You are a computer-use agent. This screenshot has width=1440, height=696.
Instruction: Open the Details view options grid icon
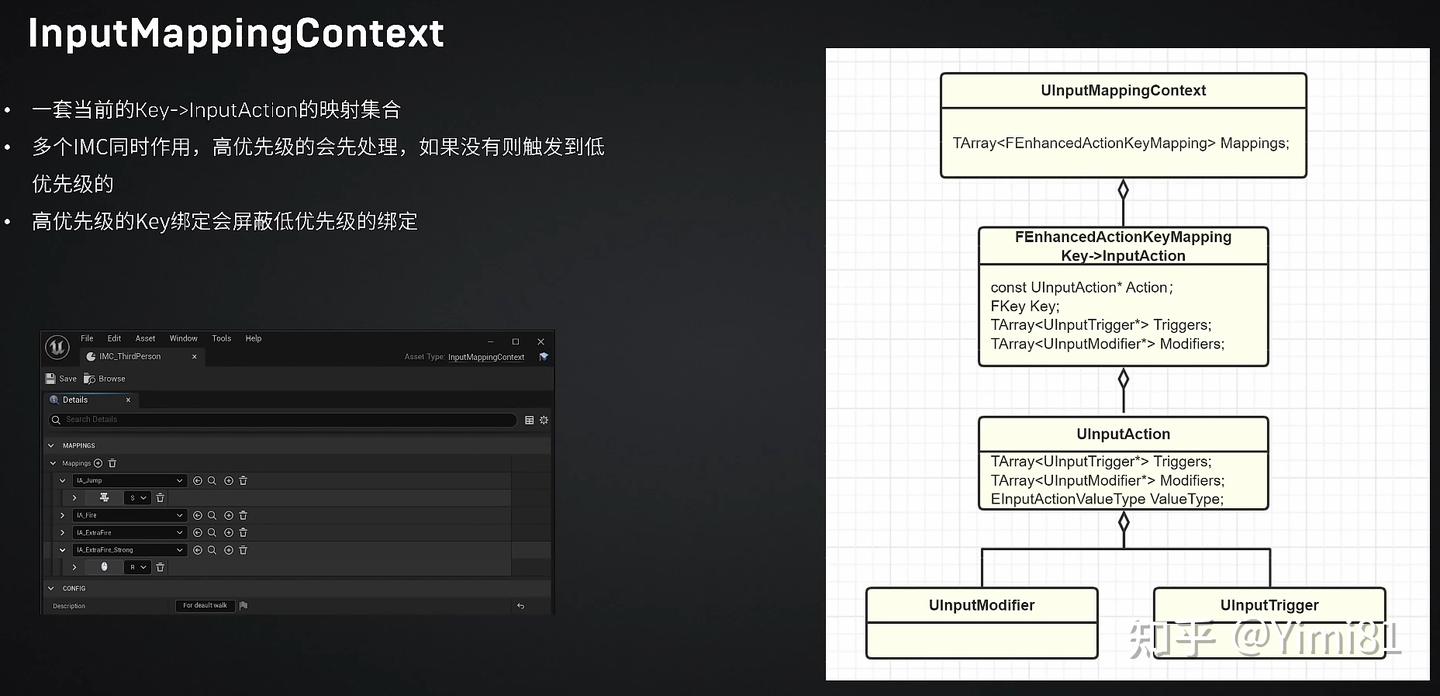coord(529,420)
